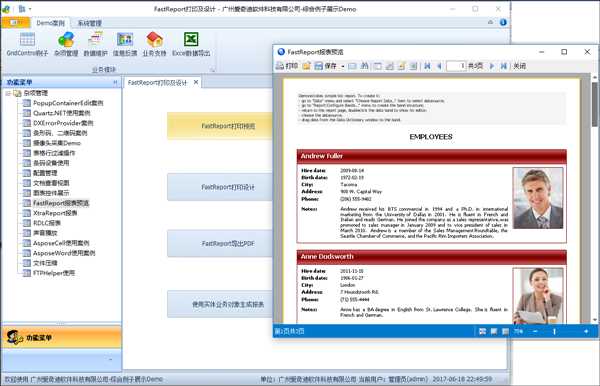Go to previous page in report preview

click(439, 66)
